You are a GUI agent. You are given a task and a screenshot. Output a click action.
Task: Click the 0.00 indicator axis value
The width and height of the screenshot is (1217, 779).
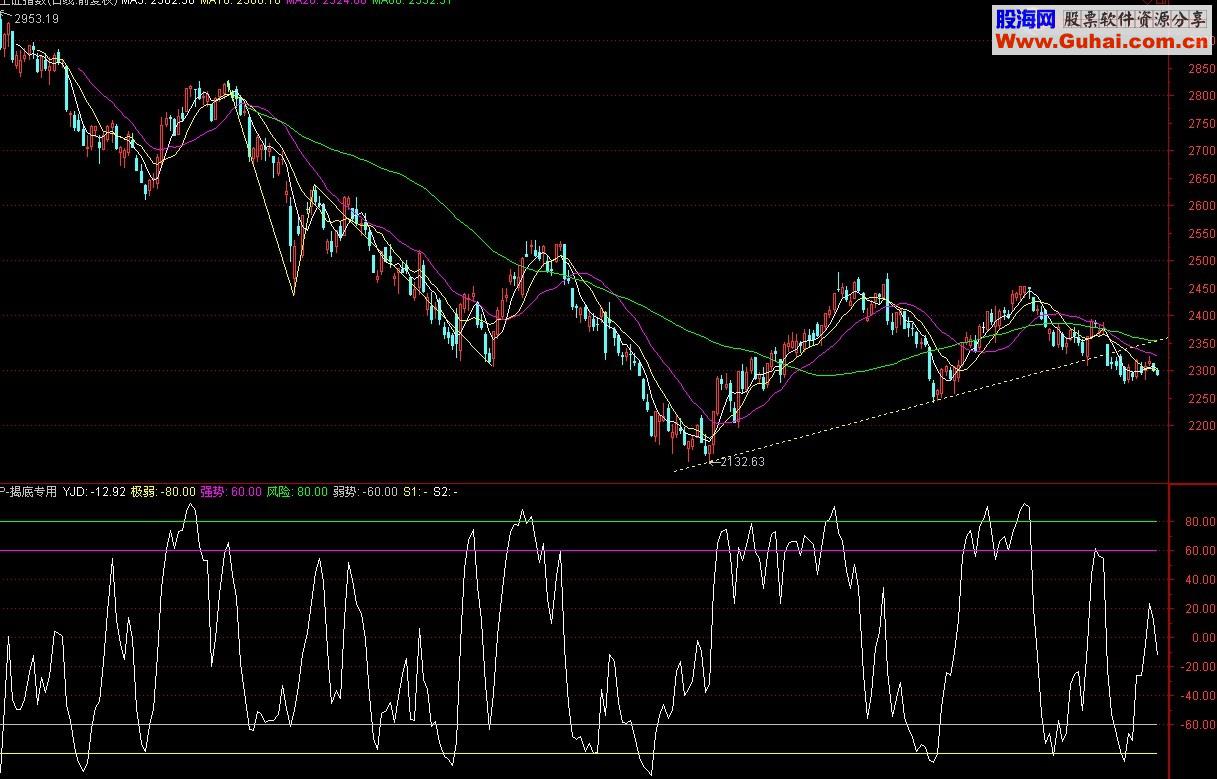click(1203, 637)
